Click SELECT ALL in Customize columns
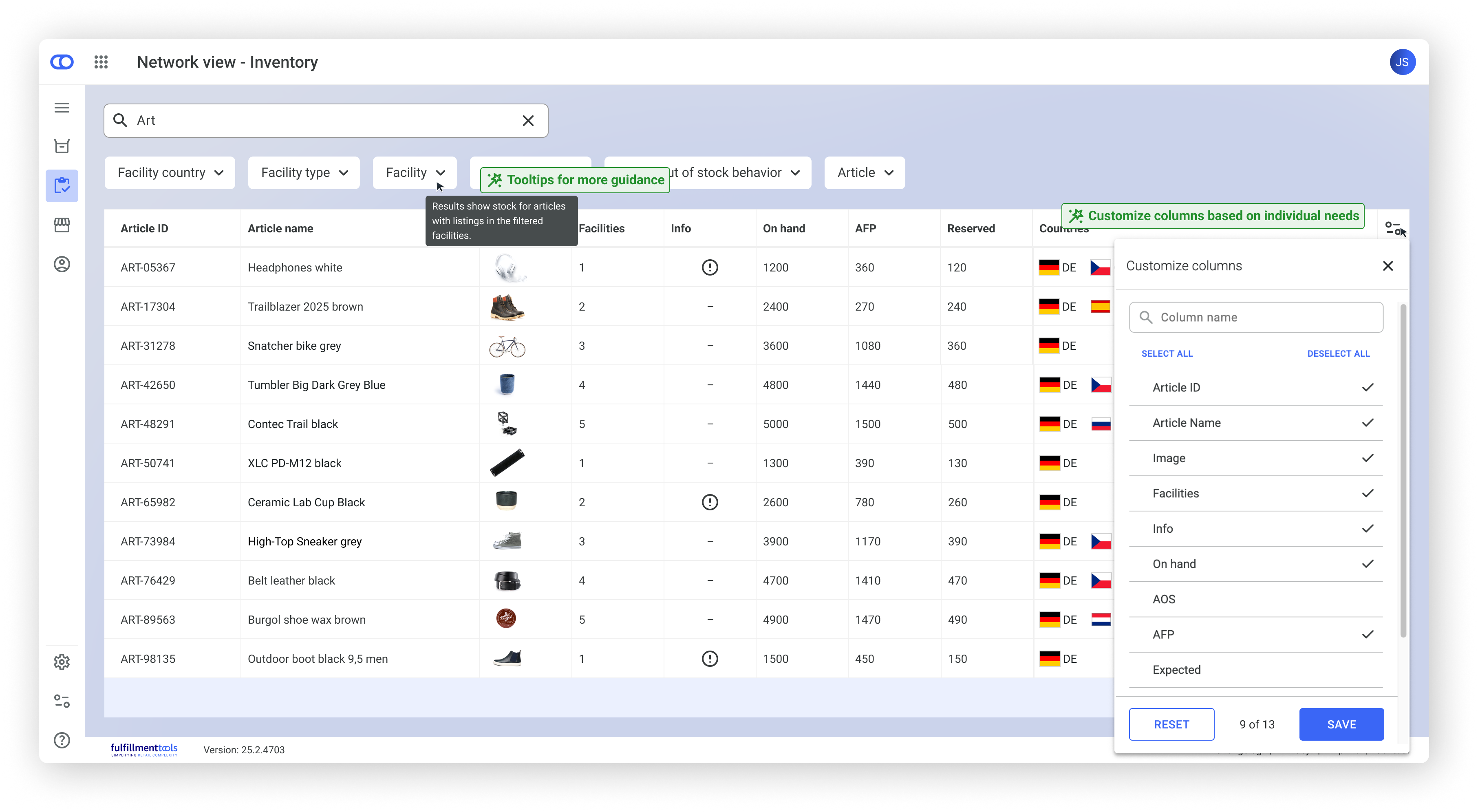Screen dimensions: 1478x812 (1167, 353)
